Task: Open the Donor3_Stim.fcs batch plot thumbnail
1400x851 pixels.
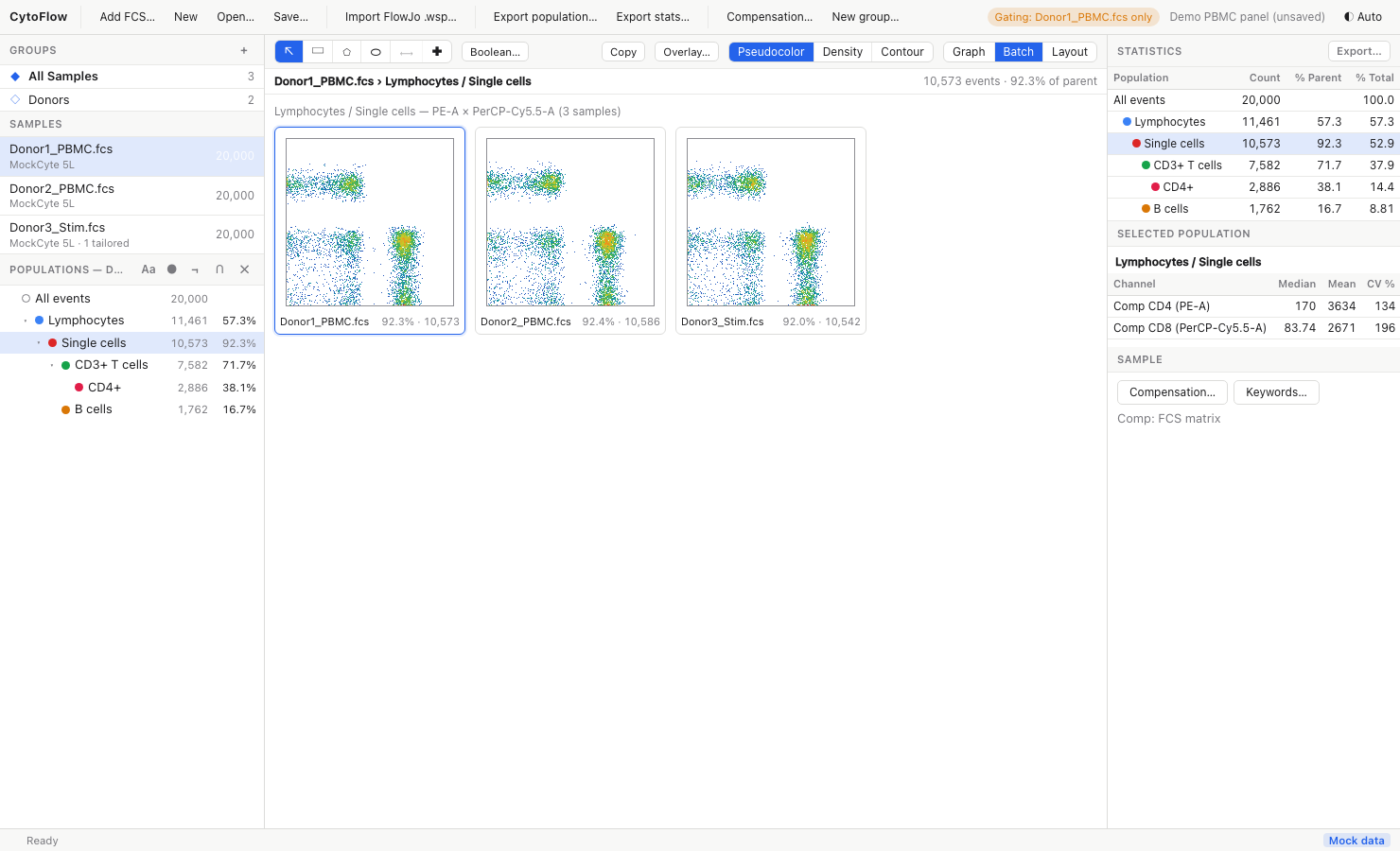Action: (x=771, y=231)
